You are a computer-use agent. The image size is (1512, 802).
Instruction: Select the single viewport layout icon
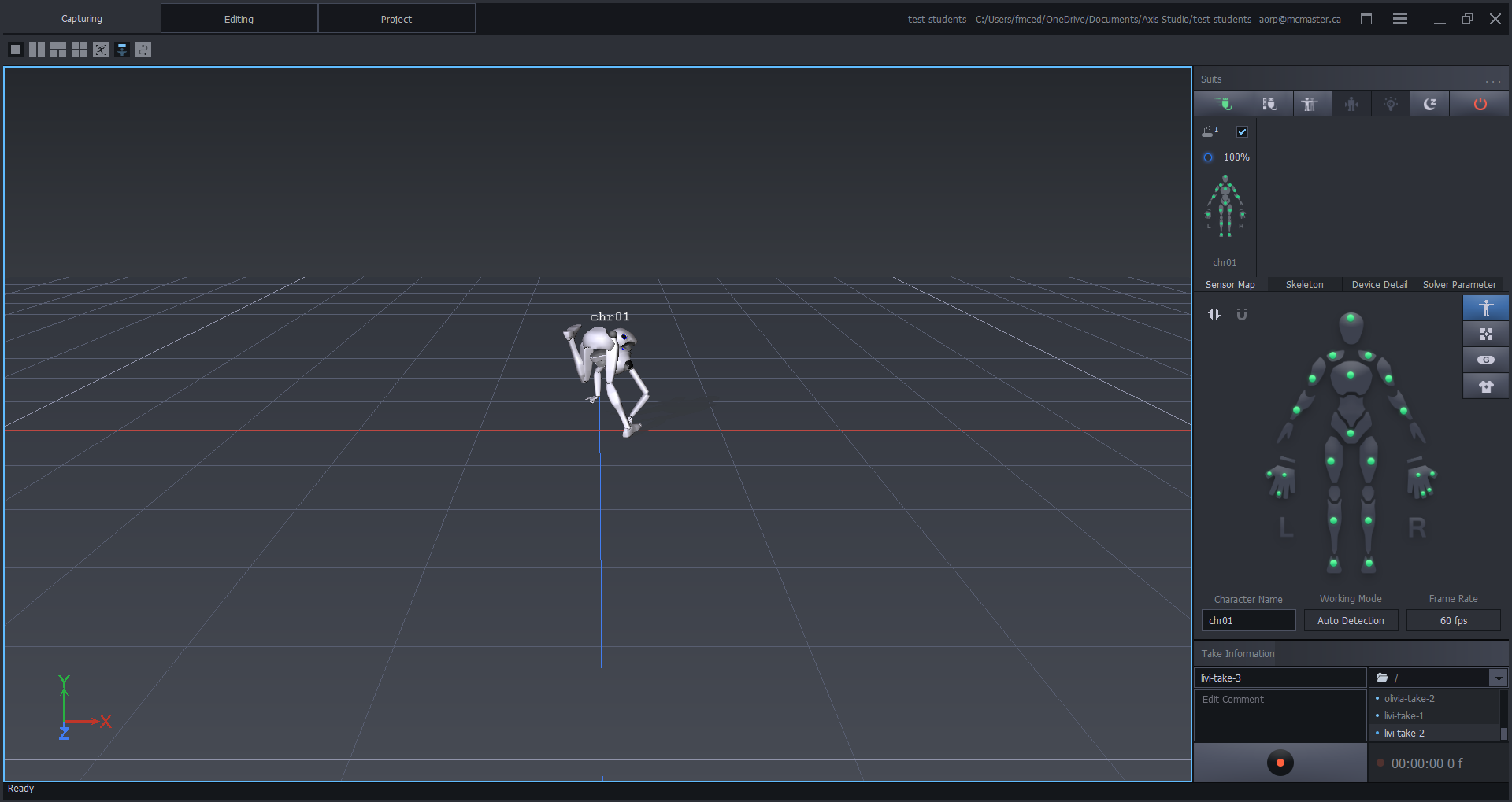pyautogui.click(x=16, y=50)
